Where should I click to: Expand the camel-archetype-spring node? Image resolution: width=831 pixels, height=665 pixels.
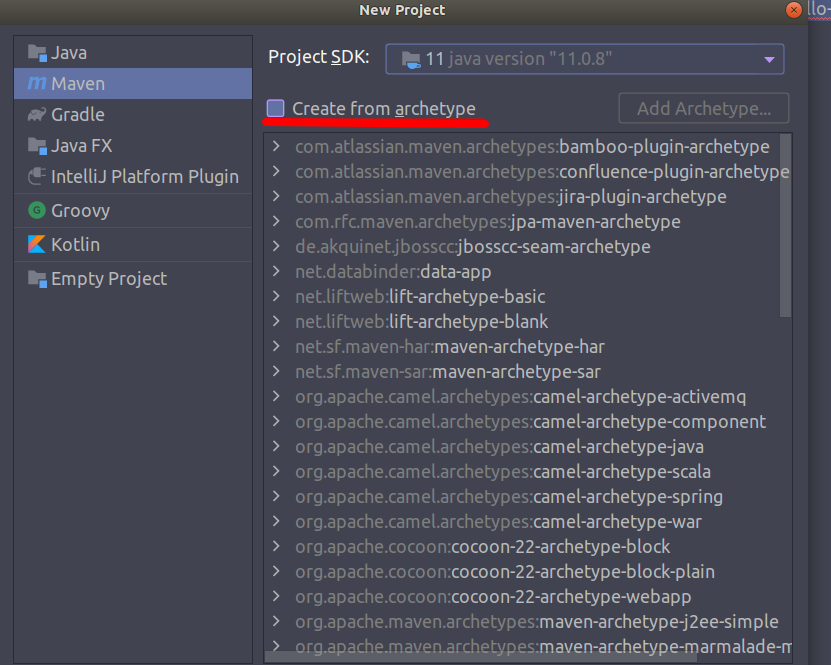click(276, 496)
